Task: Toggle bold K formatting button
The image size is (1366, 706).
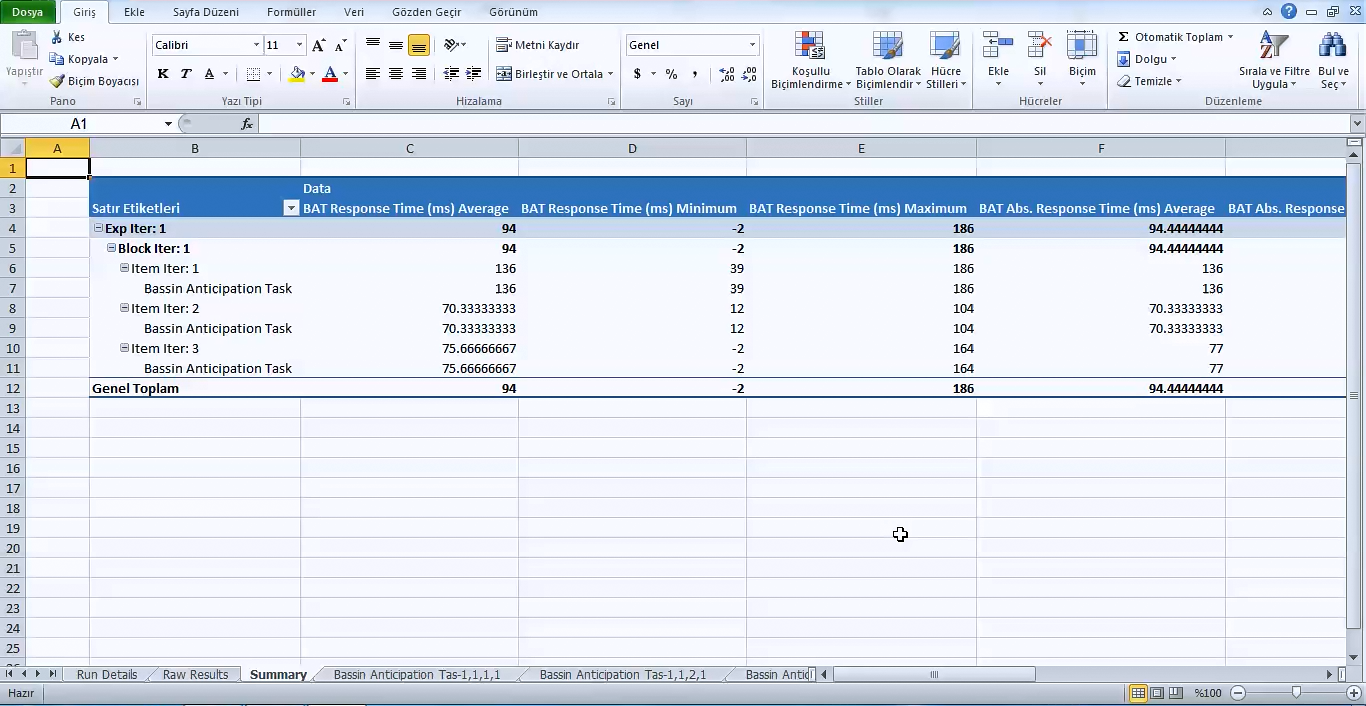Action: pos(163,74)
